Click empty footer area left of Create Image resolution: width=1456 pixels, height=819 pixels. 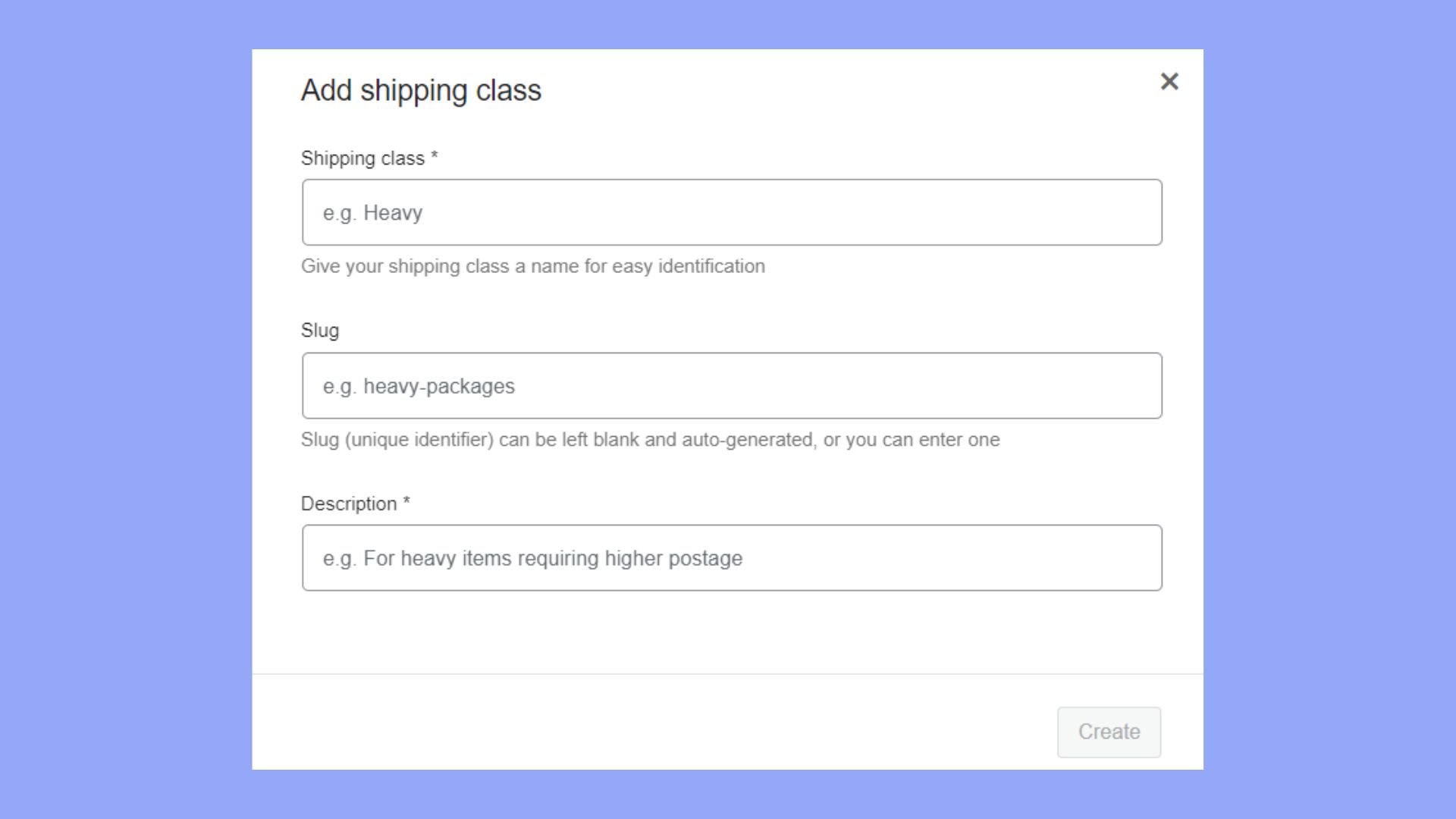652,728
